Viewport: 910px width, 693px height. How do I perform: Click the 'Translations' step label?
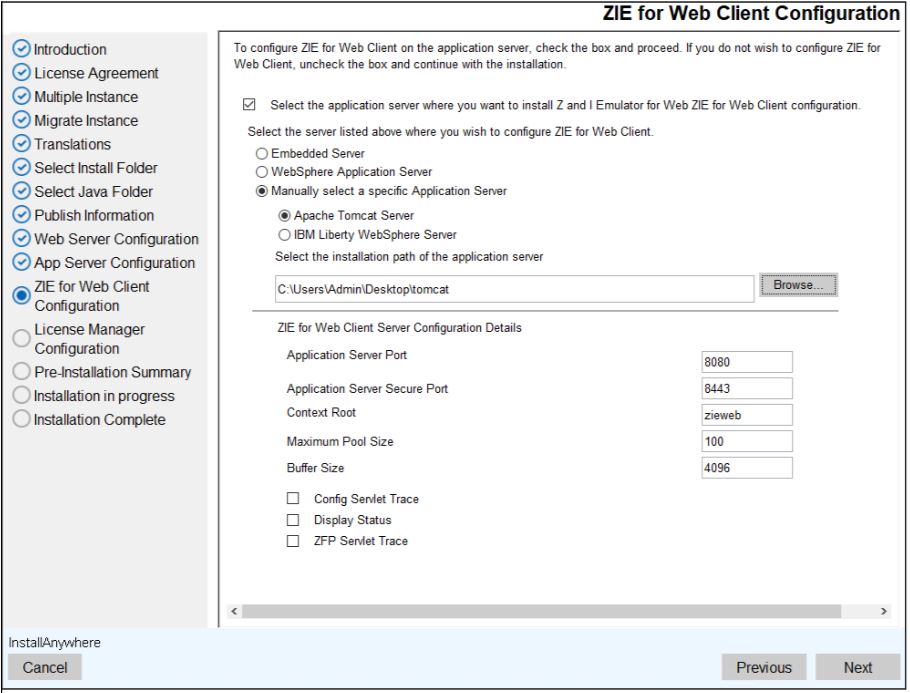click(73, 144)
